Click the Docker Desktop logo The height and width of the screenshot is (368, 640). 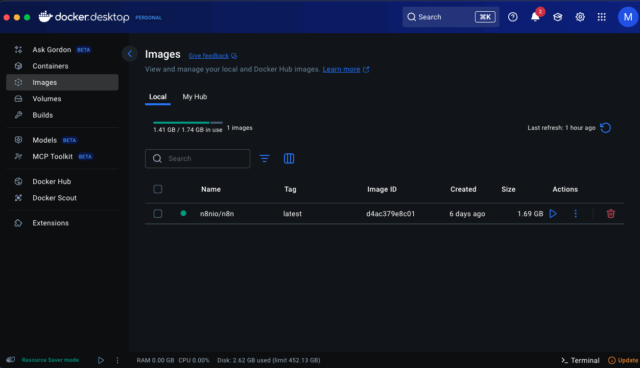coord(84,17)
